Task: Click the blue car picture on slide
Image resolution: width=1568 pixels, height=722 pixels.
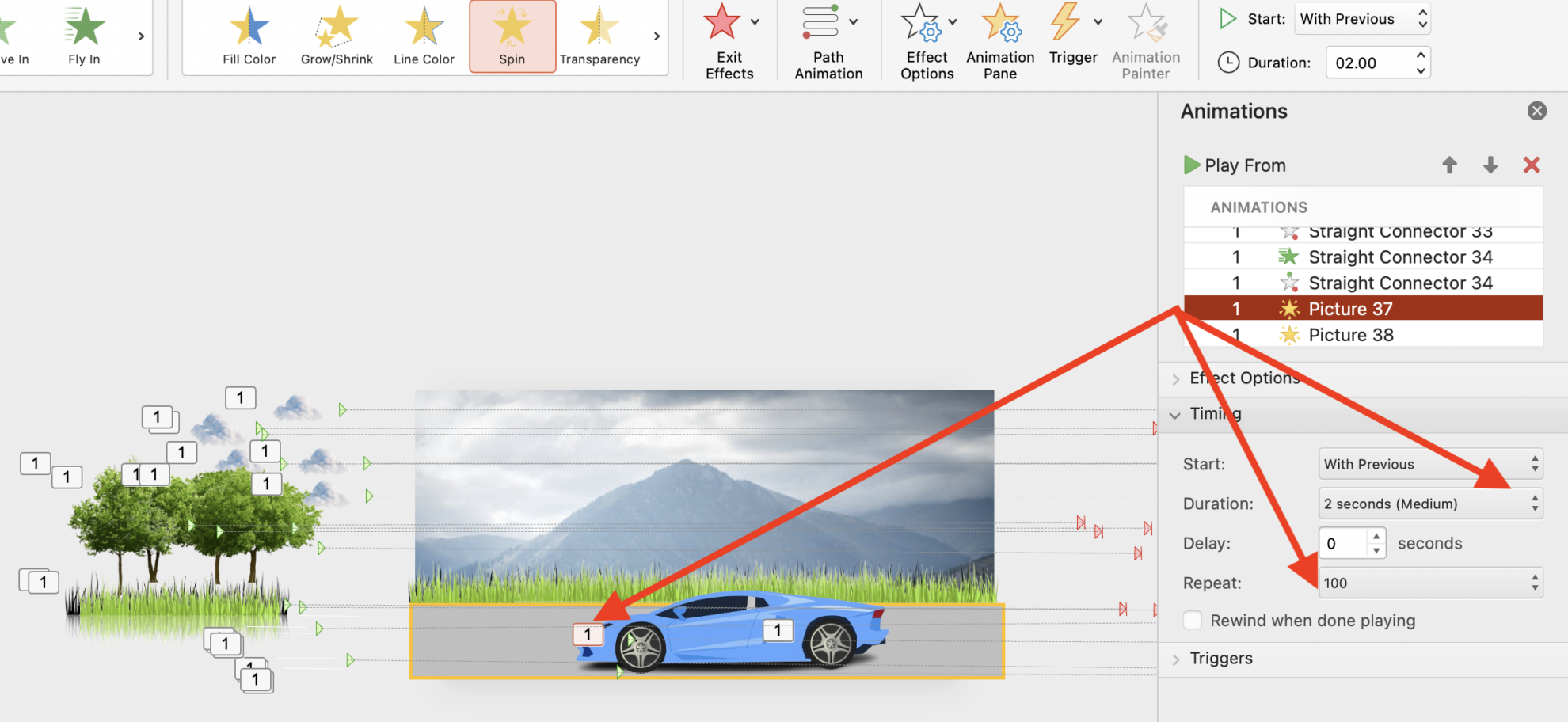Action: 733,631
